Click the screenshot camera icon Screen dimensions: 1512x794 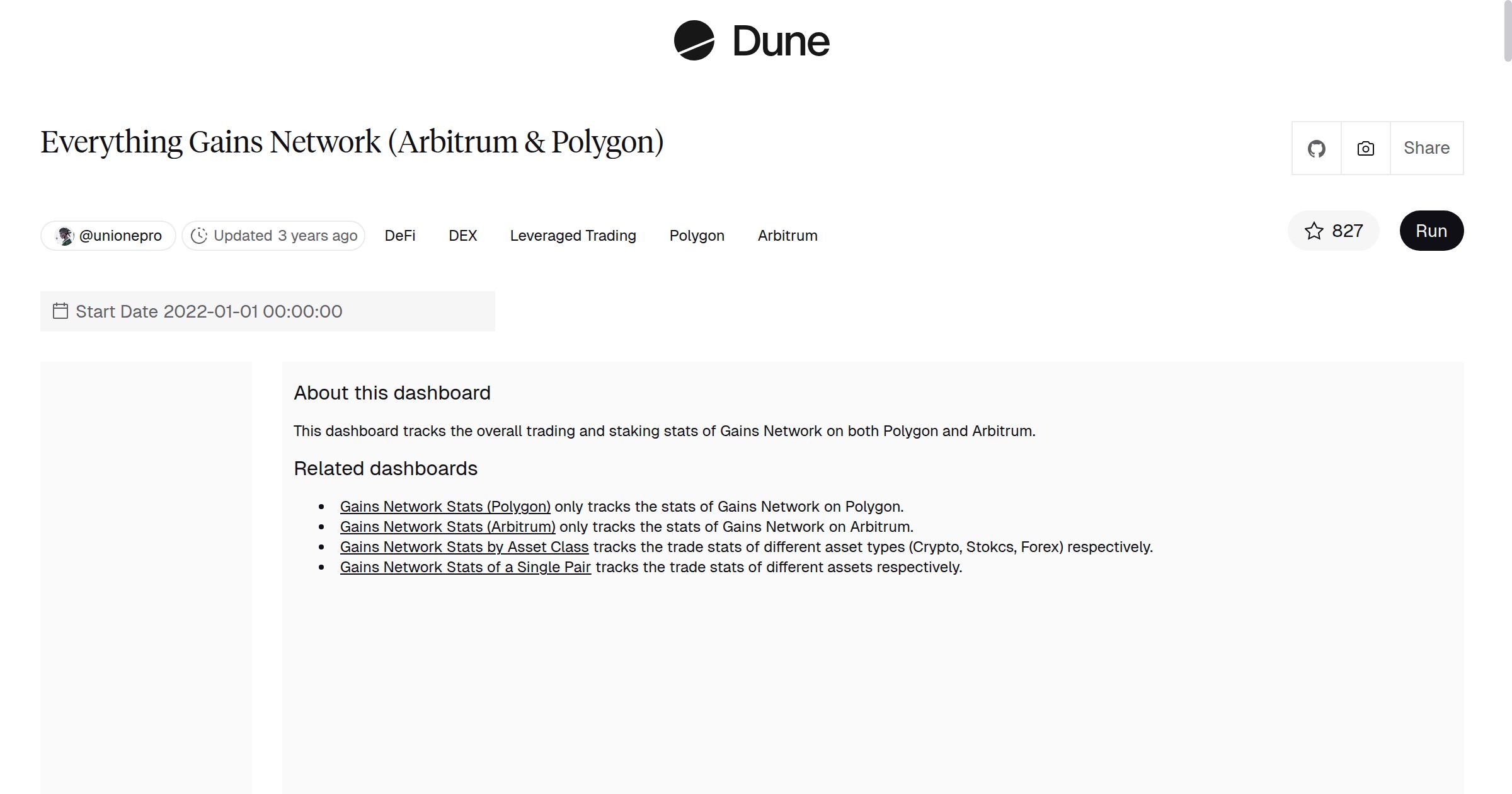1365,148
